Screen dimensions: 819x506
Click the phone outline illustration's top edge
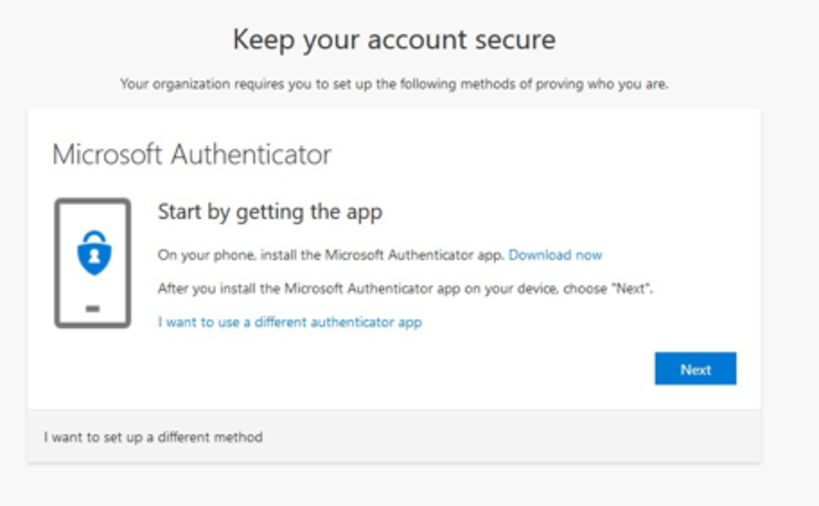click(92, 200)
